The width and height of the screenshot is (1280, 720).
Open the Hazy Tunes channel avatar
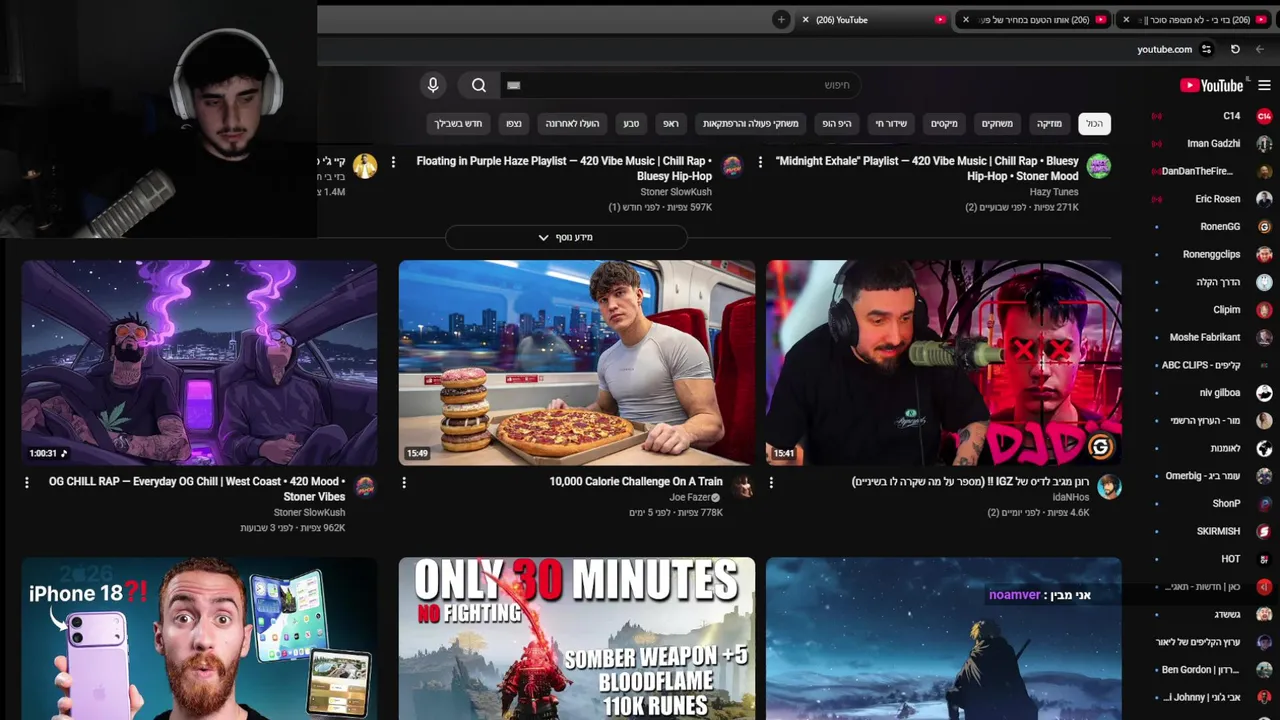[x=1099, y=166]
